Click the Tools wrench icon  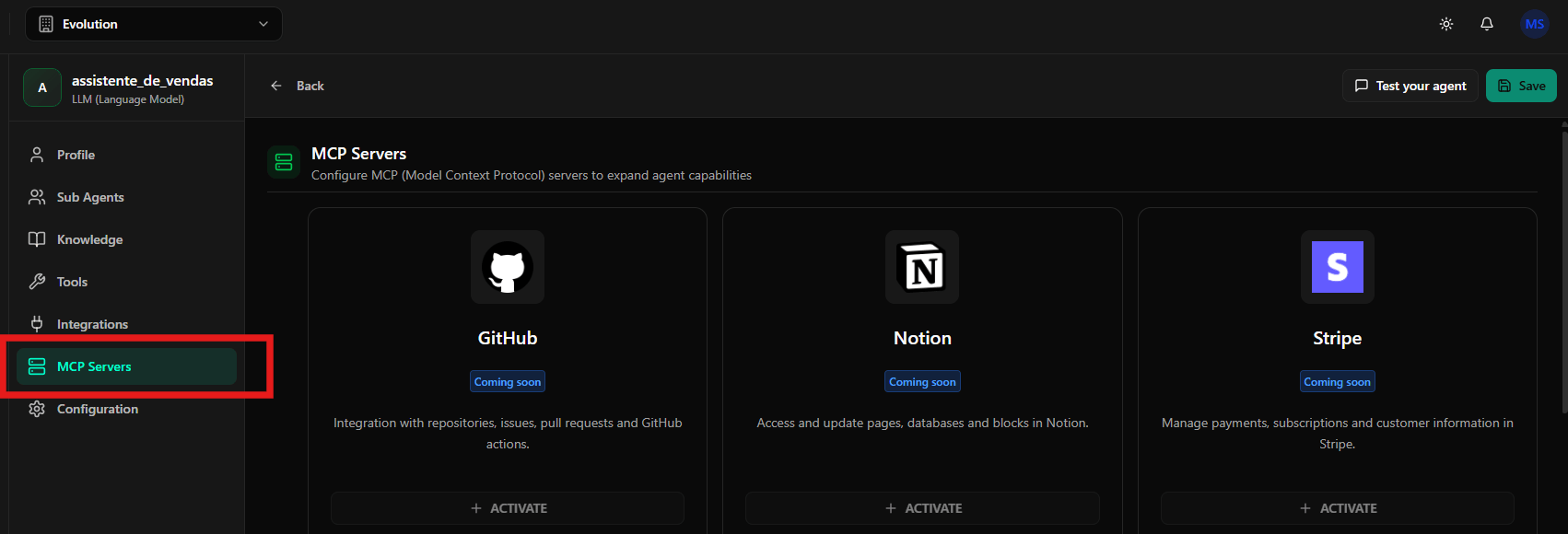tap(37, 282)
